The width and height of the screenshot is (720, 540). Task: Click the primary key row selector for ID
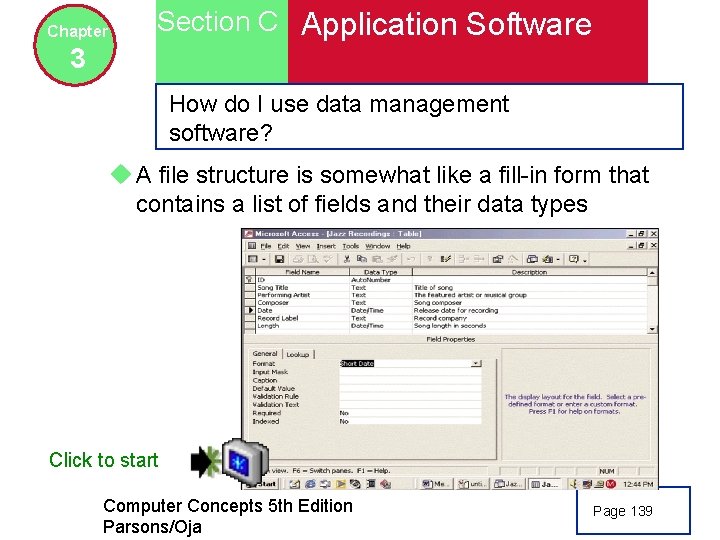(x=250, y=280)
